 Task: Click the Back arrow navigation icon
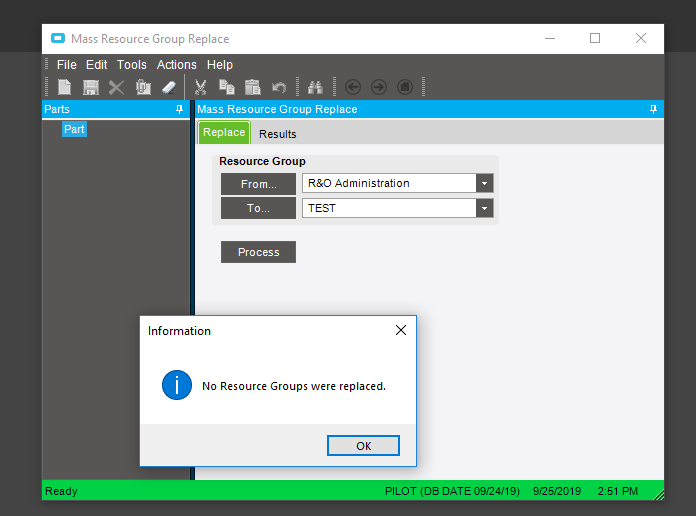(x=353, y=87)
